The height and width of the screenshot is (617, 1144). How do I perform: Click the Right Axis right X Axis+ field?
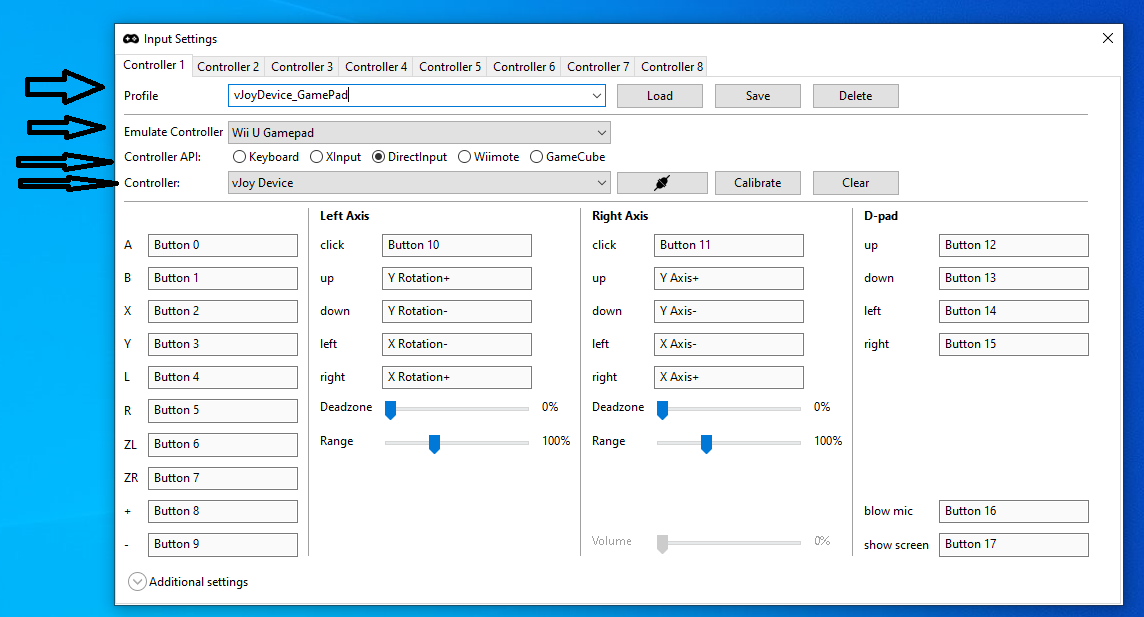point(729,377)
